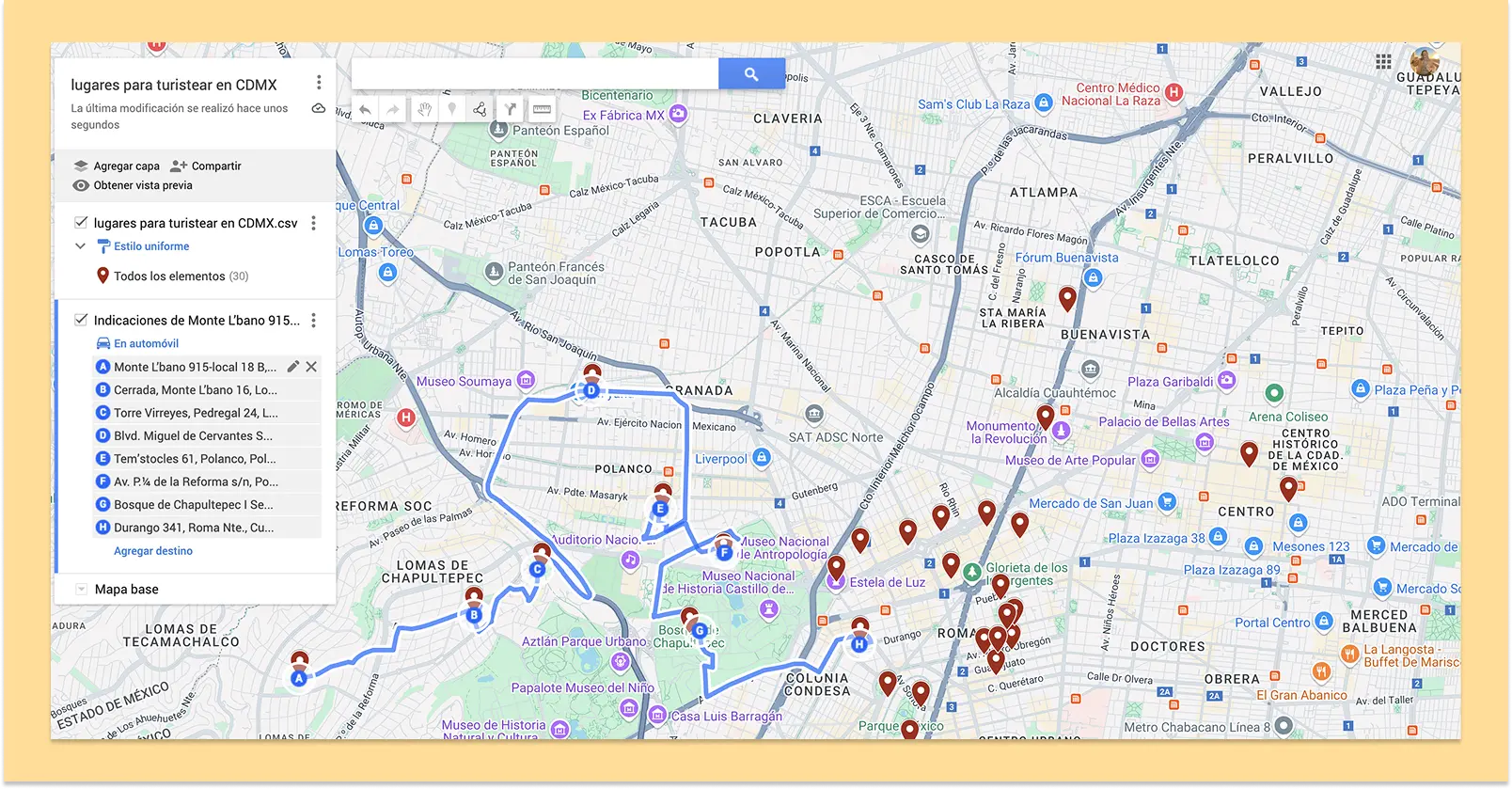Image resolution: width=1512 pixels, height=789 pixels.
Task: Expand the Mapa base dropdown arrow
Action: click(81, 590)
